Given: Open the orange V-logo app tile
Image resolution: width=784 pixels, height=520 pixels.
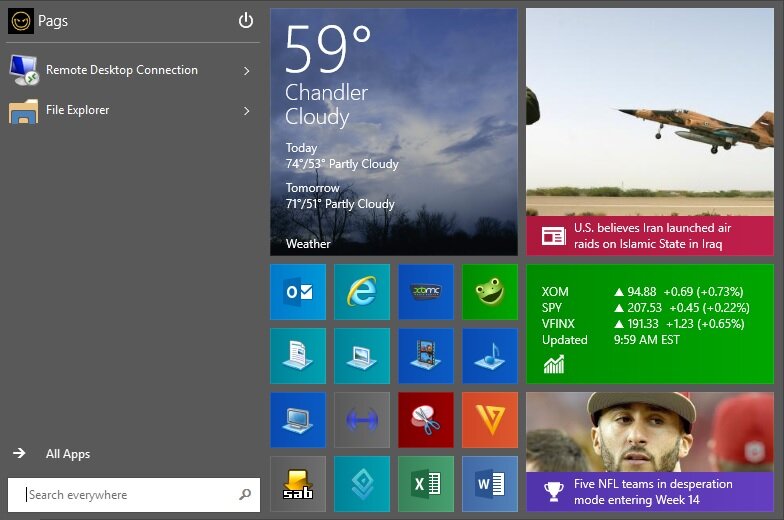Looking at the screenshot, I should tap(490, 420).
